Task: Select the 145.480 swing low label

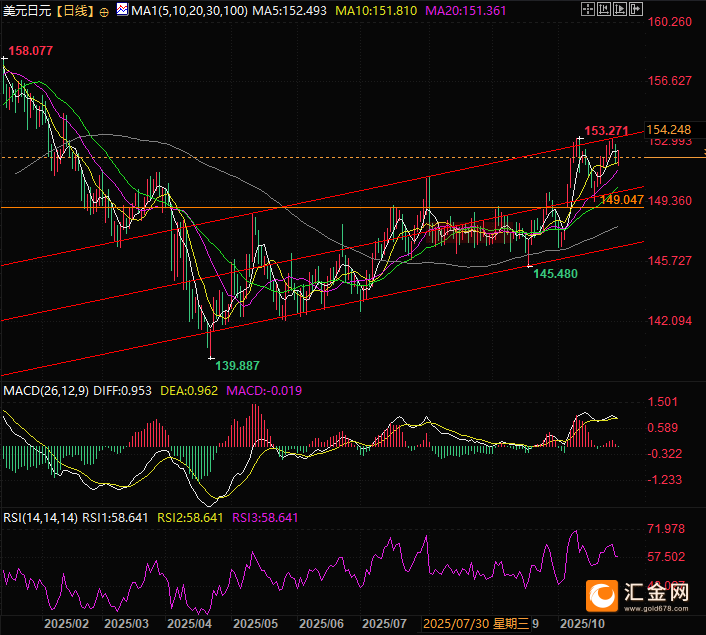Action: tap(555, 273)
